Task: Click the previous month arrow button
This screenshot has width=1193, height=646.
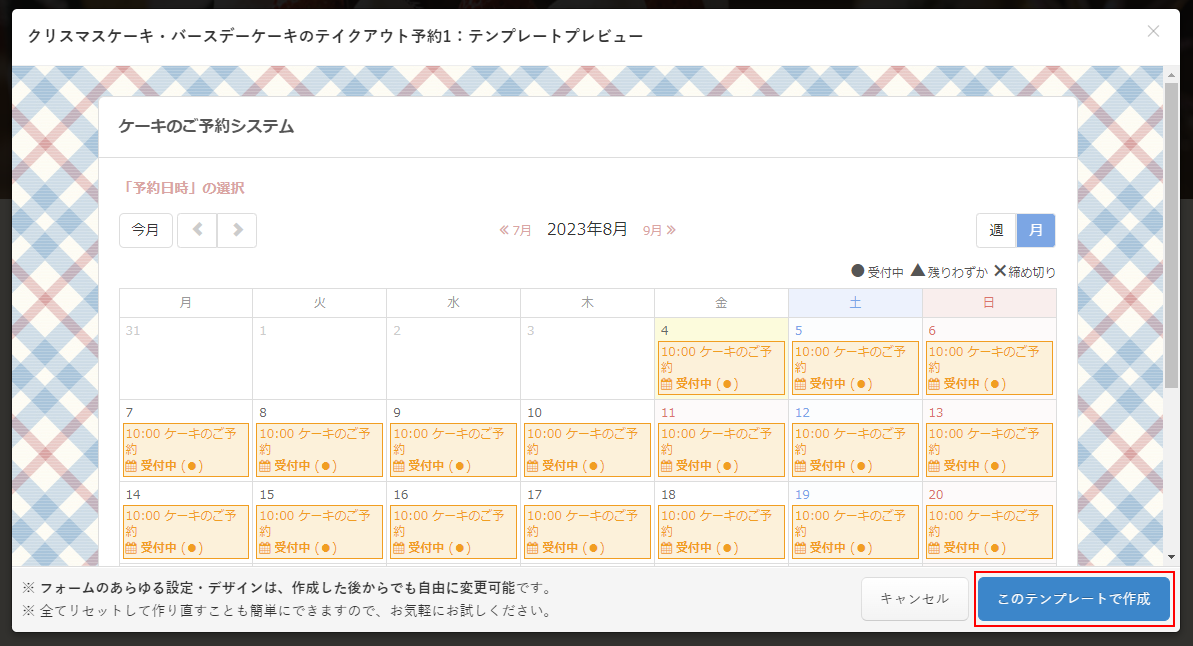Action: coord(197,230)
